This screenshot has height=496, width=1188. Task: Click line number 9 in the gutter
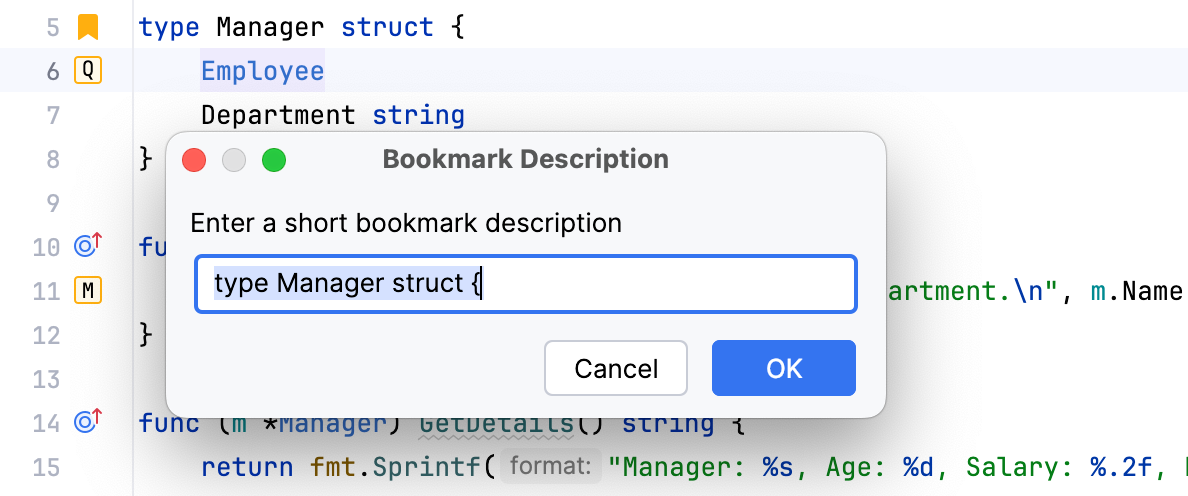tap(52, 203)
